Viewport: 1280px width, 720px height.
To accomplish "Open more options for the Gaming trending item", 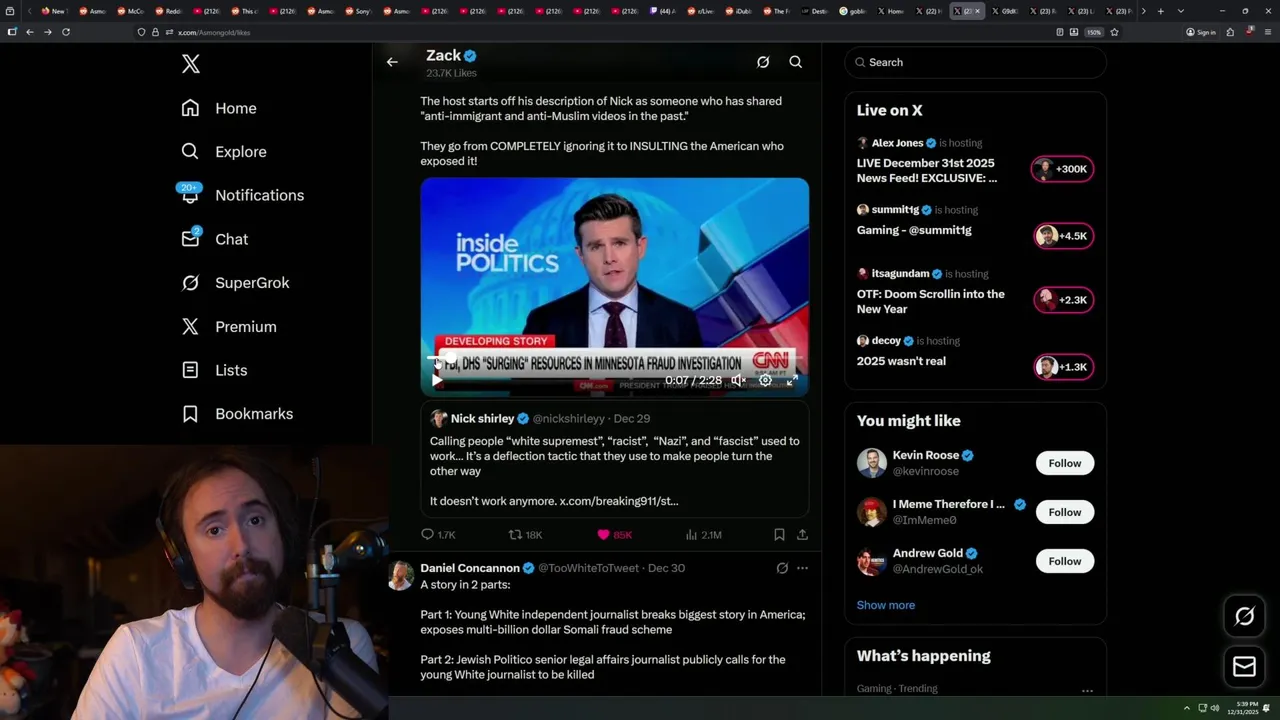I will pos(1087,690).
